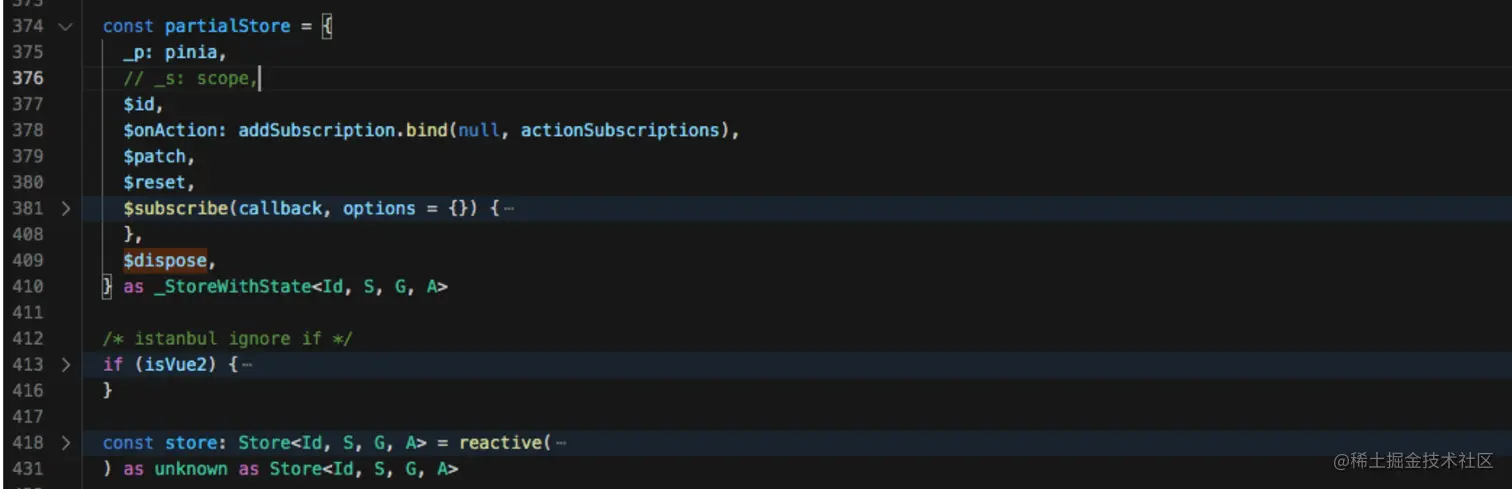
Task: Click the $dispose property name
Action: (x=165, y=261)
